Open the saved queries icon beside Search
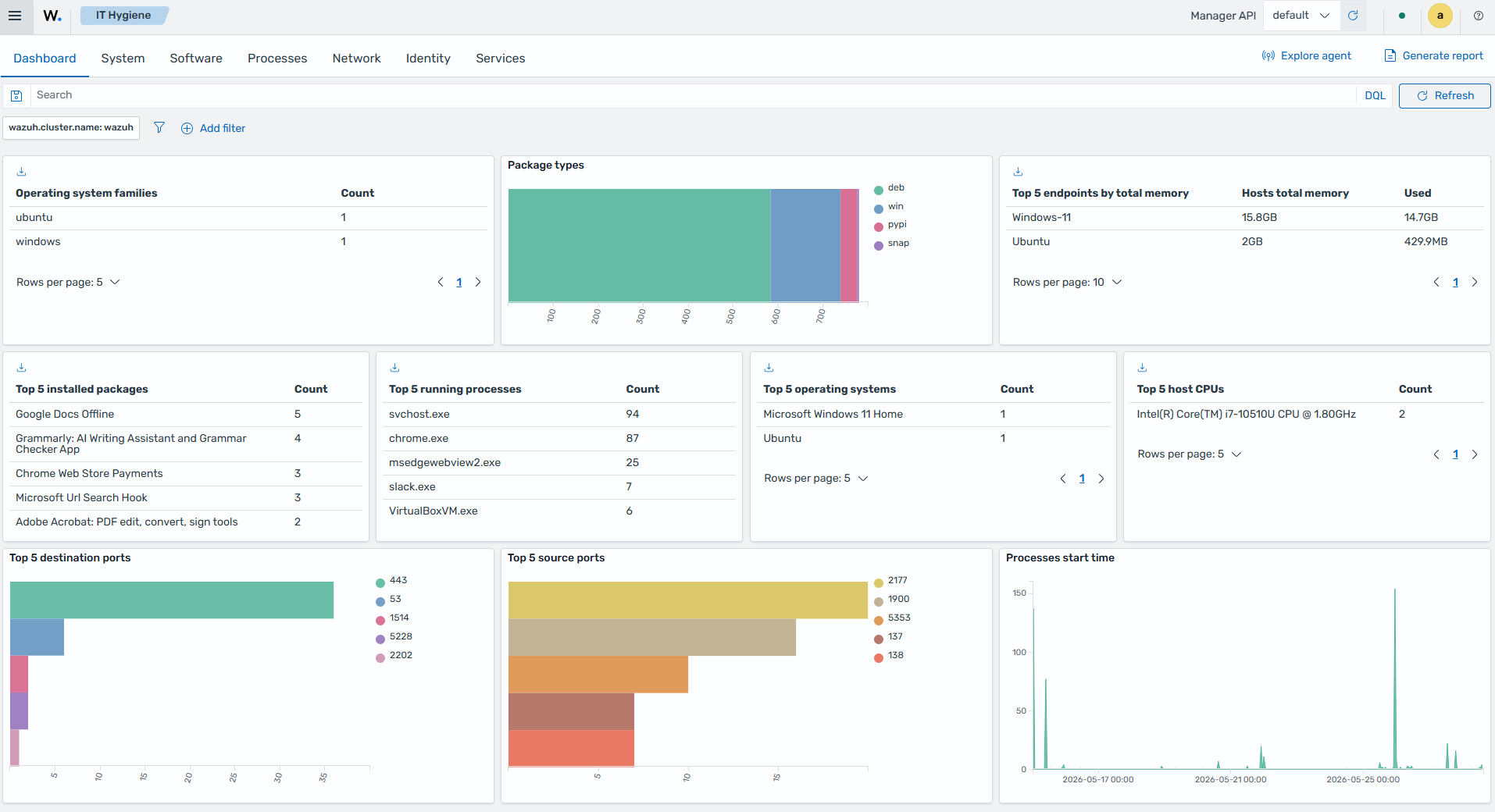 tap(16, 95)
